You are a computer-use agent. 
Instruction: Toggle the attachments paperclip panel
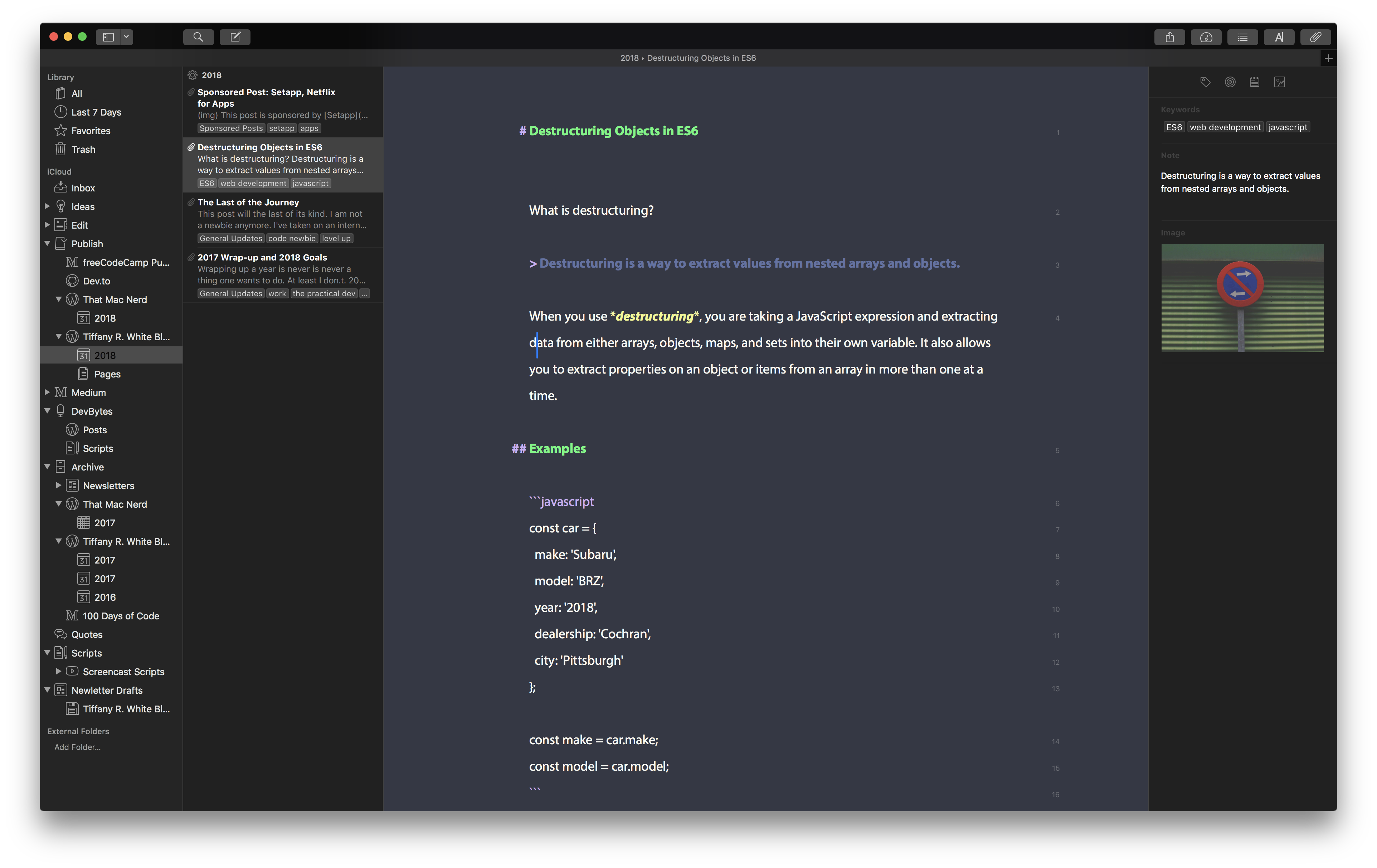[1315, 37]
